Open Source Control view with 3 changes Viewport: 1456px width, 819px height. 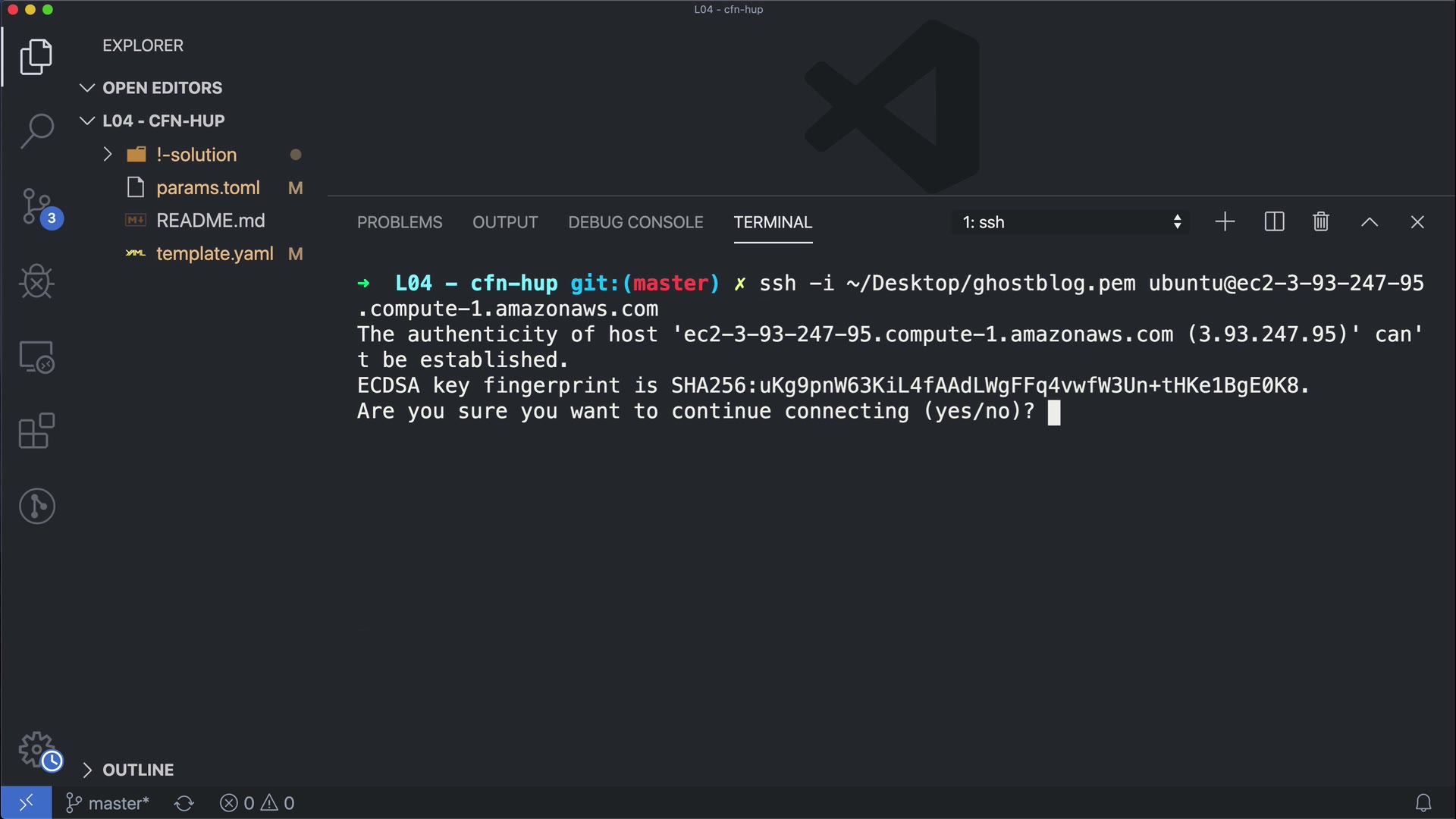coord(36,206)
